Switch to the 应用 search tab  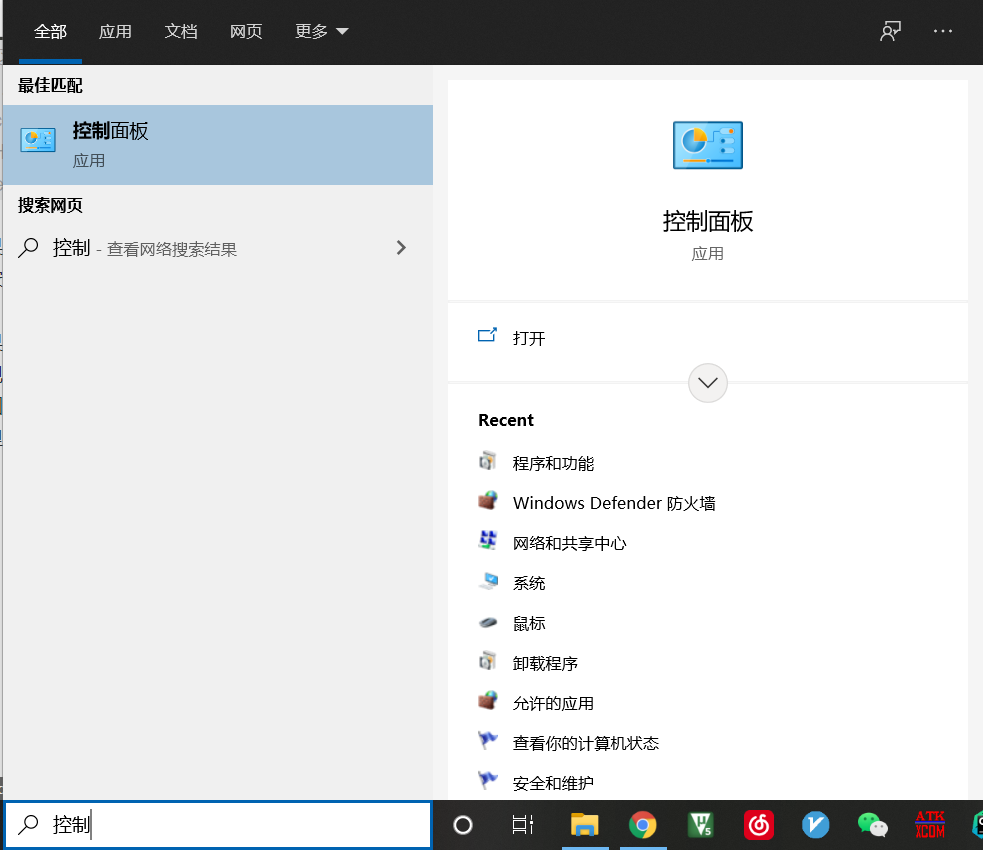pyautogui.click(x=115, y=31)
